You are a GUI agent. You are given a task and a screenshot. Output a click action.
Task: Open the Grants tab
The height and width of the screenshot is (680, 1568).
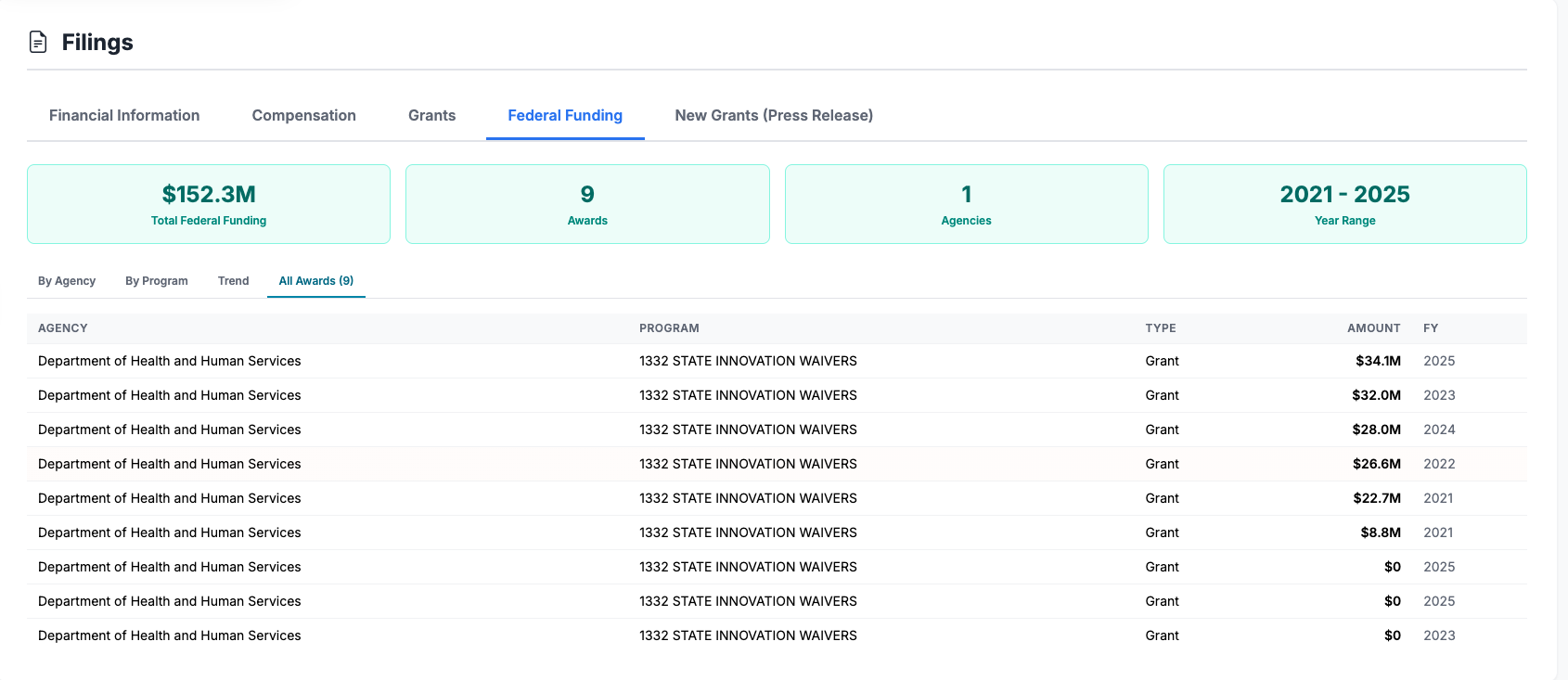pyautogui.click(x=431, y=115)
